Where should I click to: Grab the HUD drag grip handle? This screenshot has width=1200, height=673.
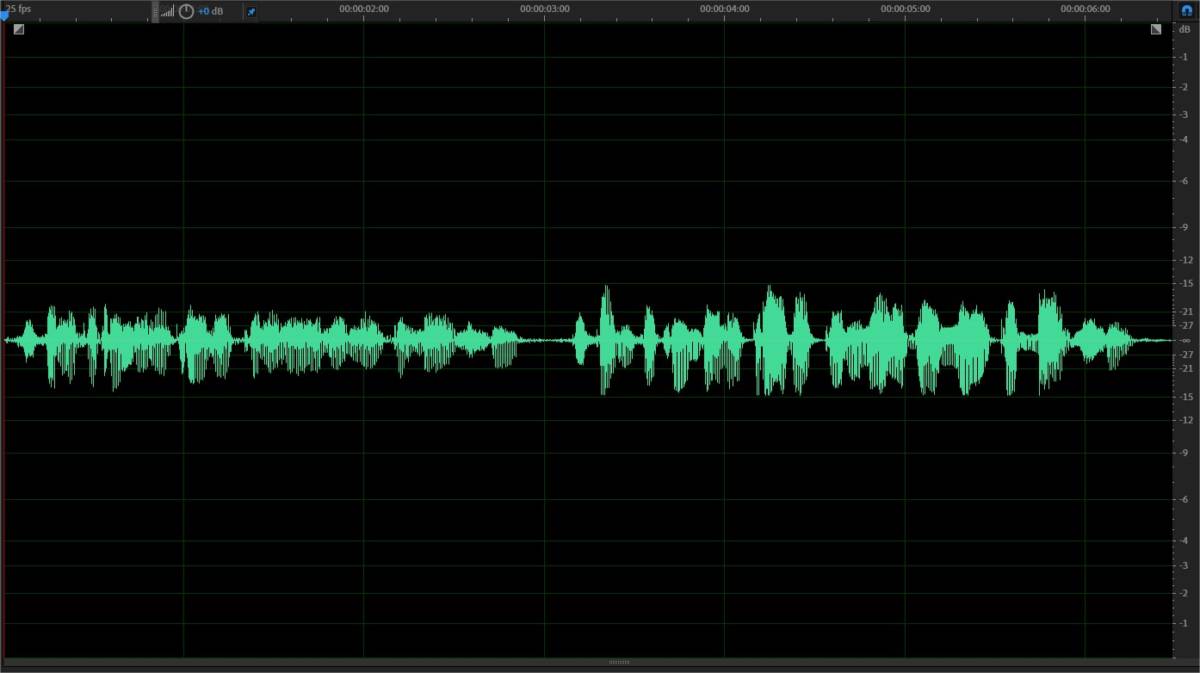click(x=155, y=11)
